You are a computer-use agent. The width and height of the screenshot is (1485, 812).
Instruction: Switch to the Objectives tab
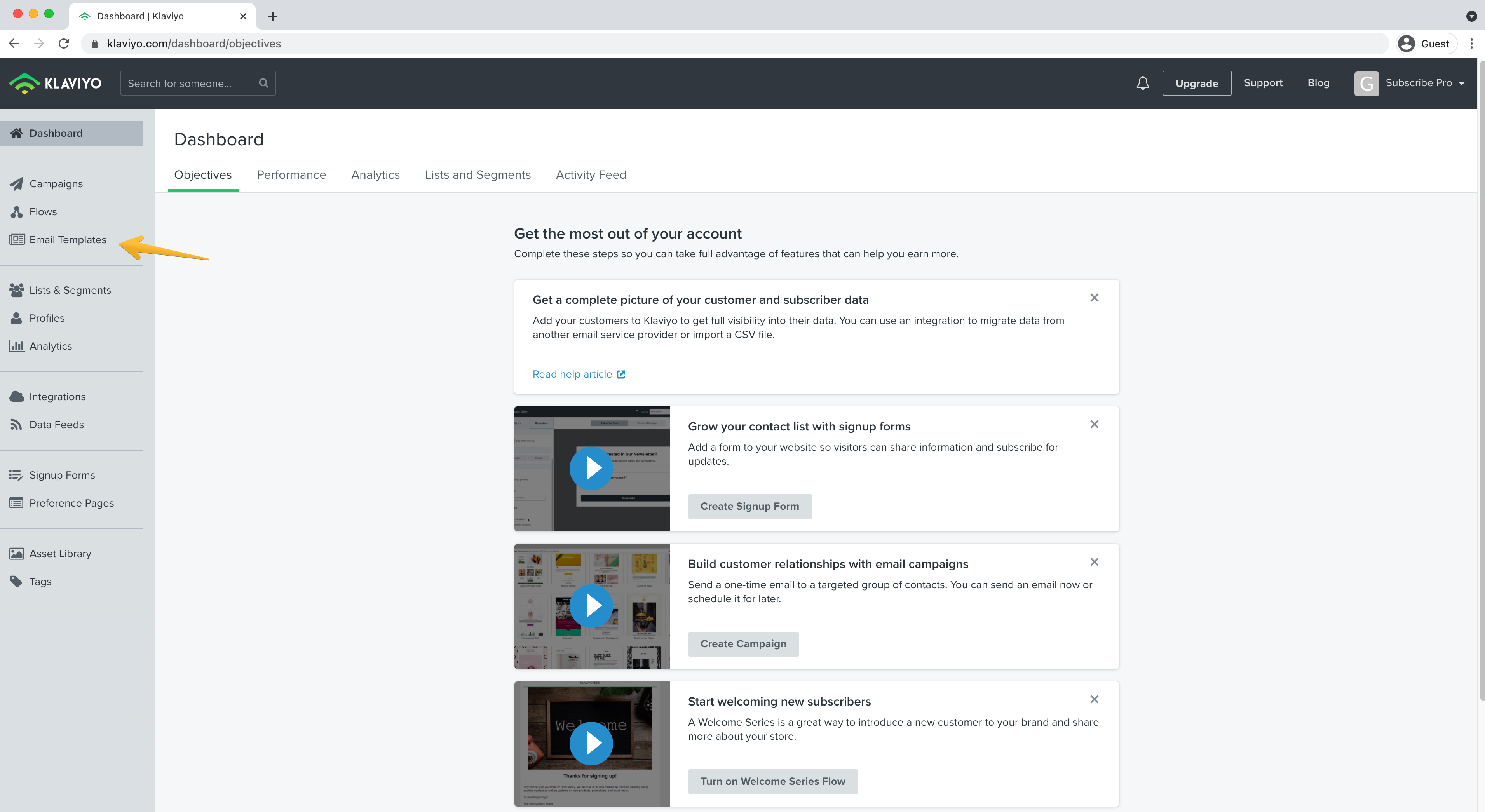click(203, 174)
